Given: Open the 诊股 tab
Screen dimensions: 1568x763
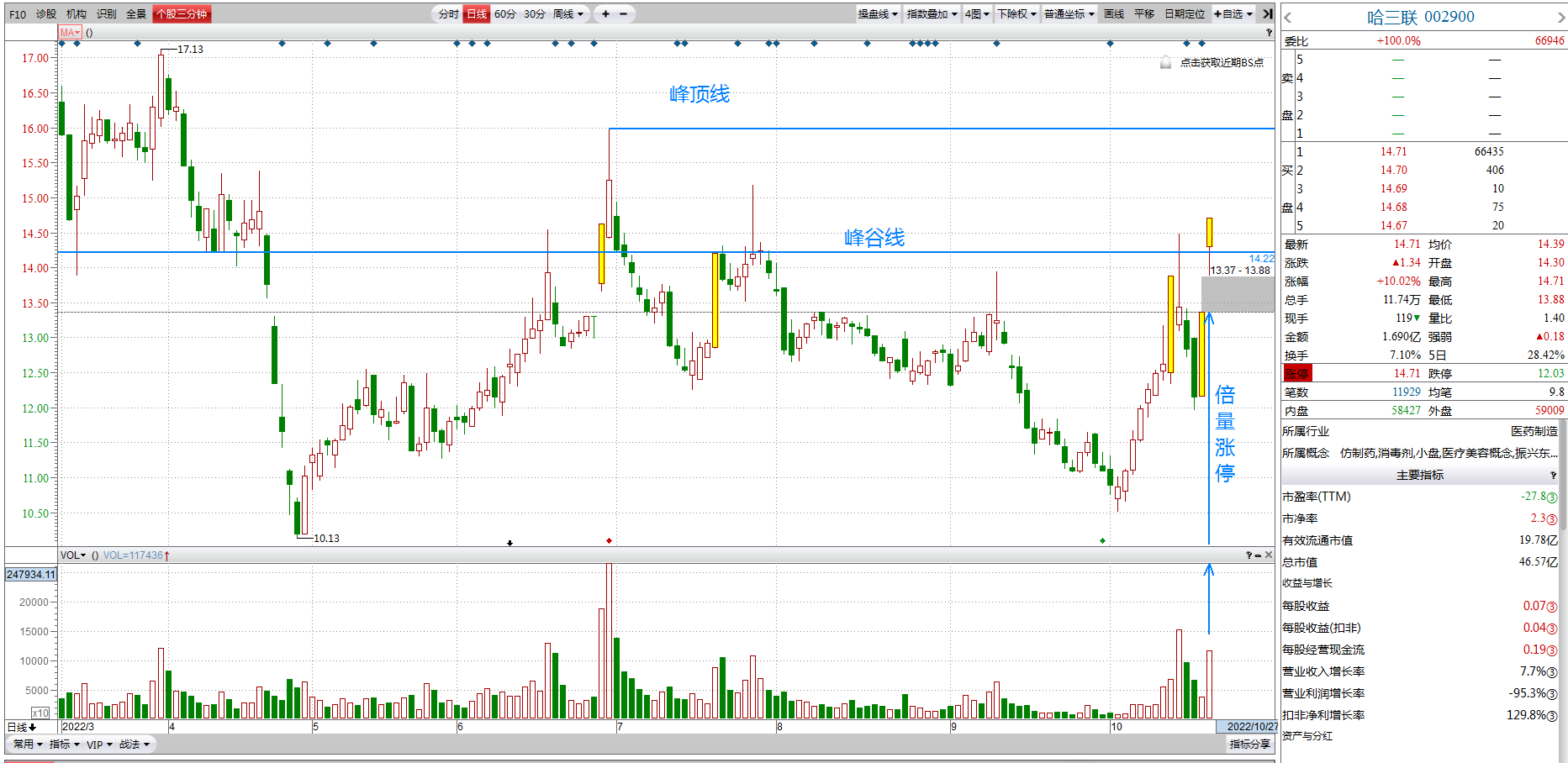Looking at the screenshot, I should pyautogui.click(x=46, y=14).
